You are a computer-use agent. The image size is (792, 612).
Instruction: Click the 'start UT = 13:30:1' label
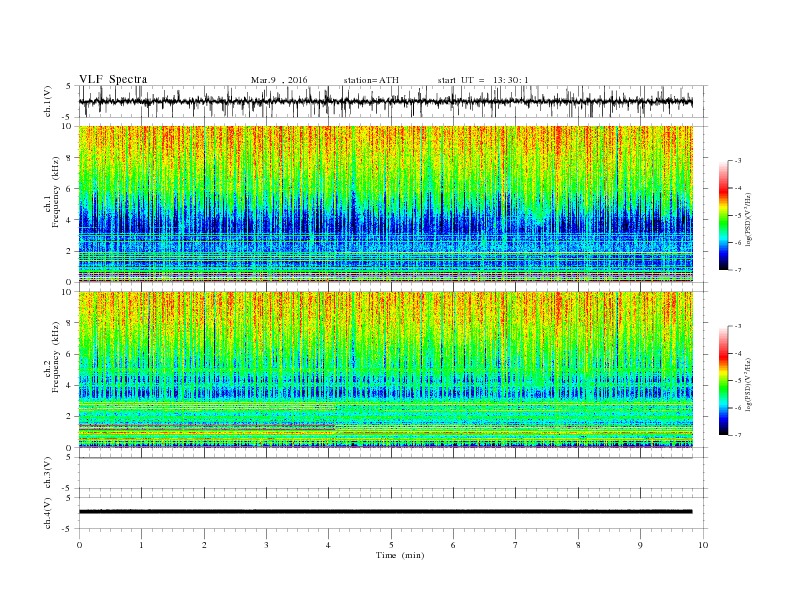483,80
